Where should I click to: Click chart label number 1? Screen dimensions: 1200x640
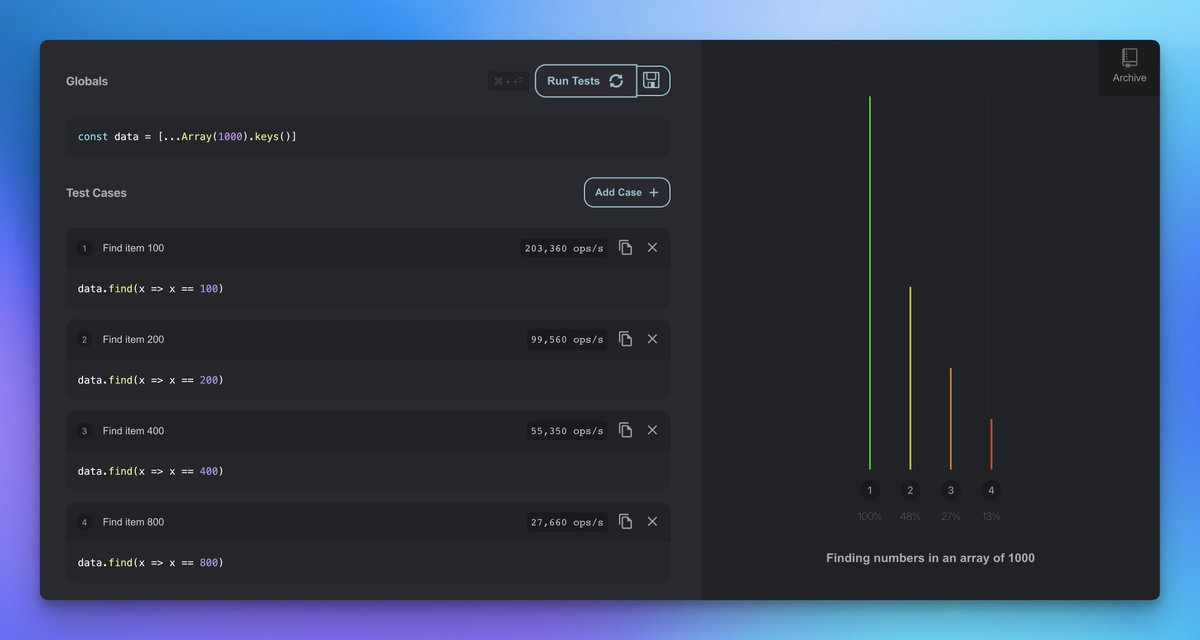coord(870,490)
